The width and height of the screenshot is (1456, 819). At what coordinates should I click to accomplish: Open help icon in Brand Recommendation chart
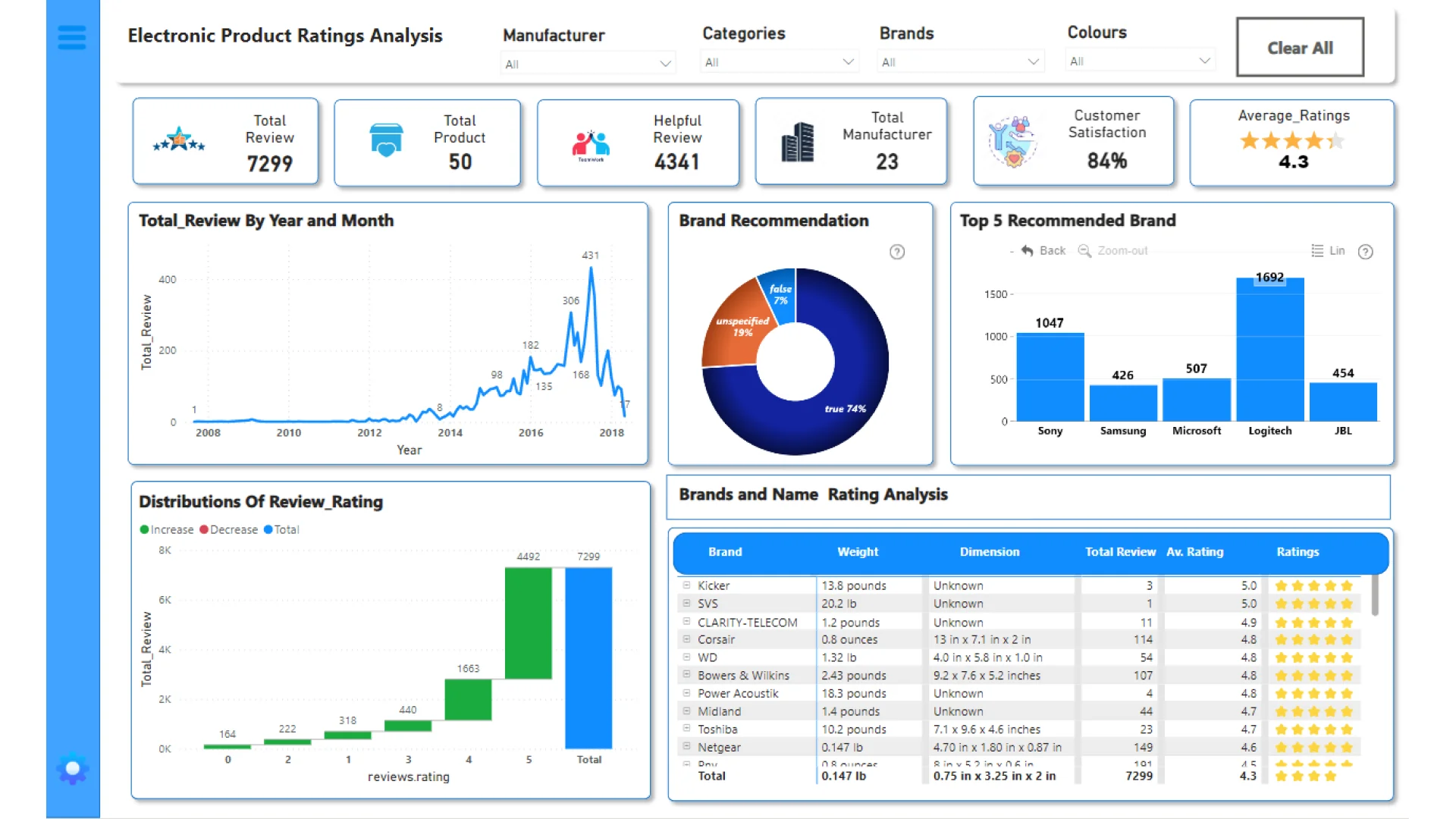pos(897,252)
